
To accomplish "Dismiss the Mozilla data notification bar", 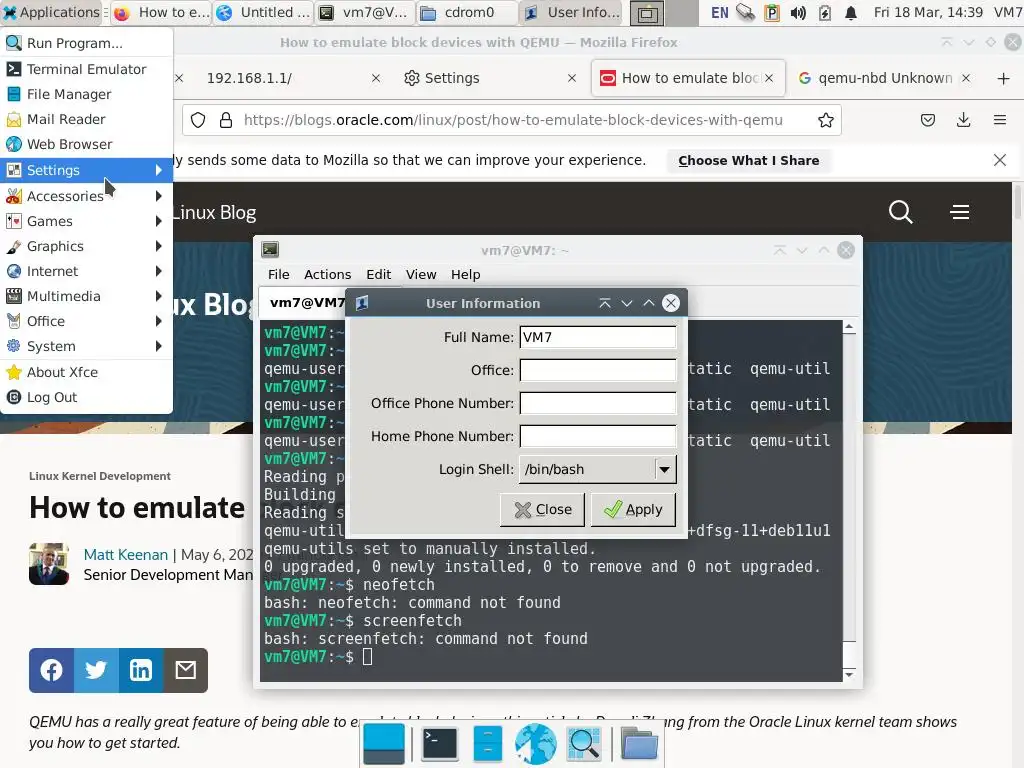I will (1000, 161).
